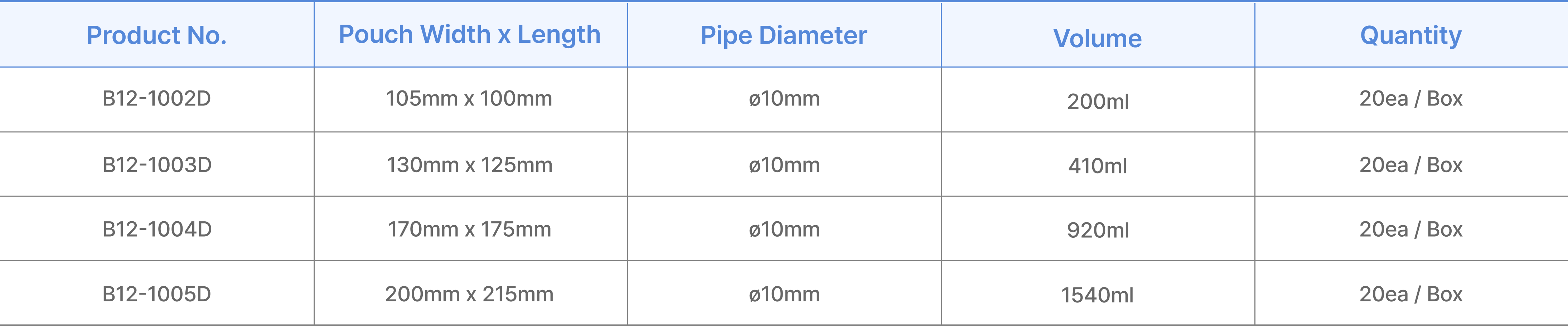1568x326 pixels.
Task: Click the ø10mm cell in the B12-1002D row
Action: pyautogui.click(x=784, y=99)
